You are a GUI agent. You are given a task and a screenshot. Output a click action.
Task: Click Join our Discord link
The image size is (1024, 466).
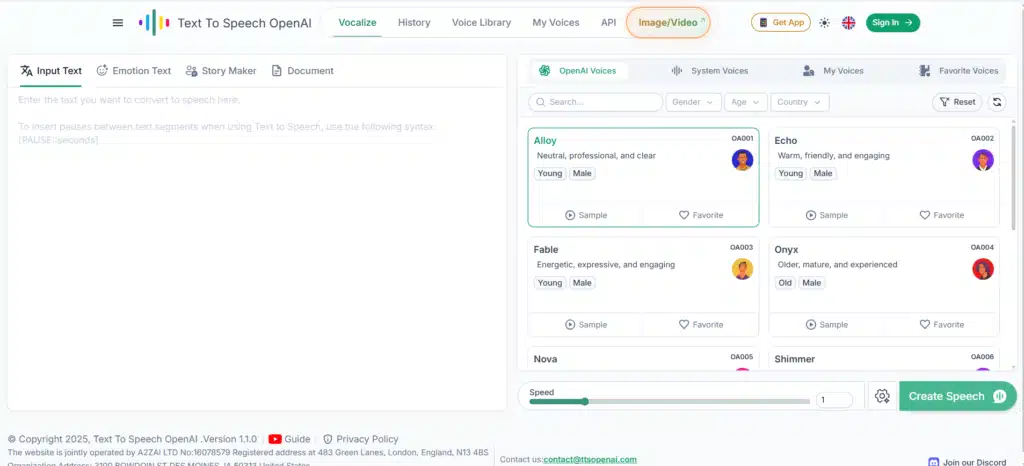pyautogui.click(x=967, y=462)
